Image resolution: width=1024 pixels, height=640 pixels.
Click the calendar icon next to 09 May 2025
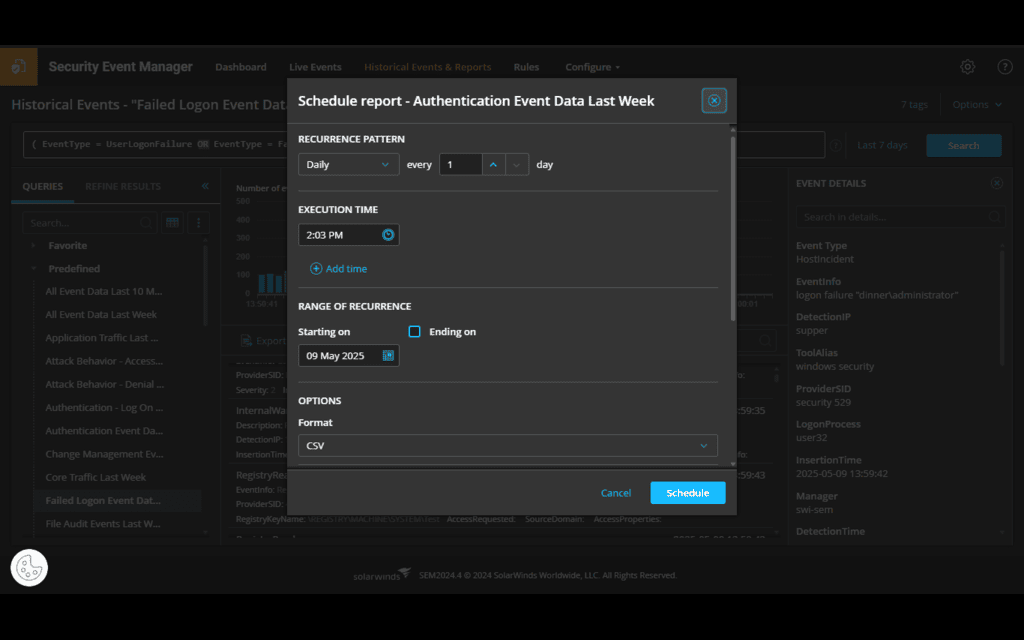click(x=389, y=354)
